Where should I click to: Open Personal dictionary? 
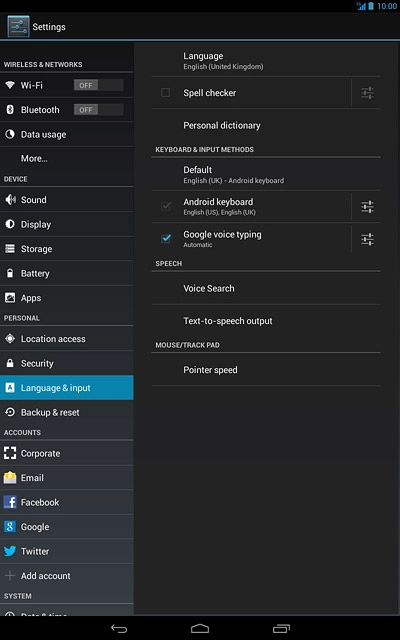coord(266,125)
